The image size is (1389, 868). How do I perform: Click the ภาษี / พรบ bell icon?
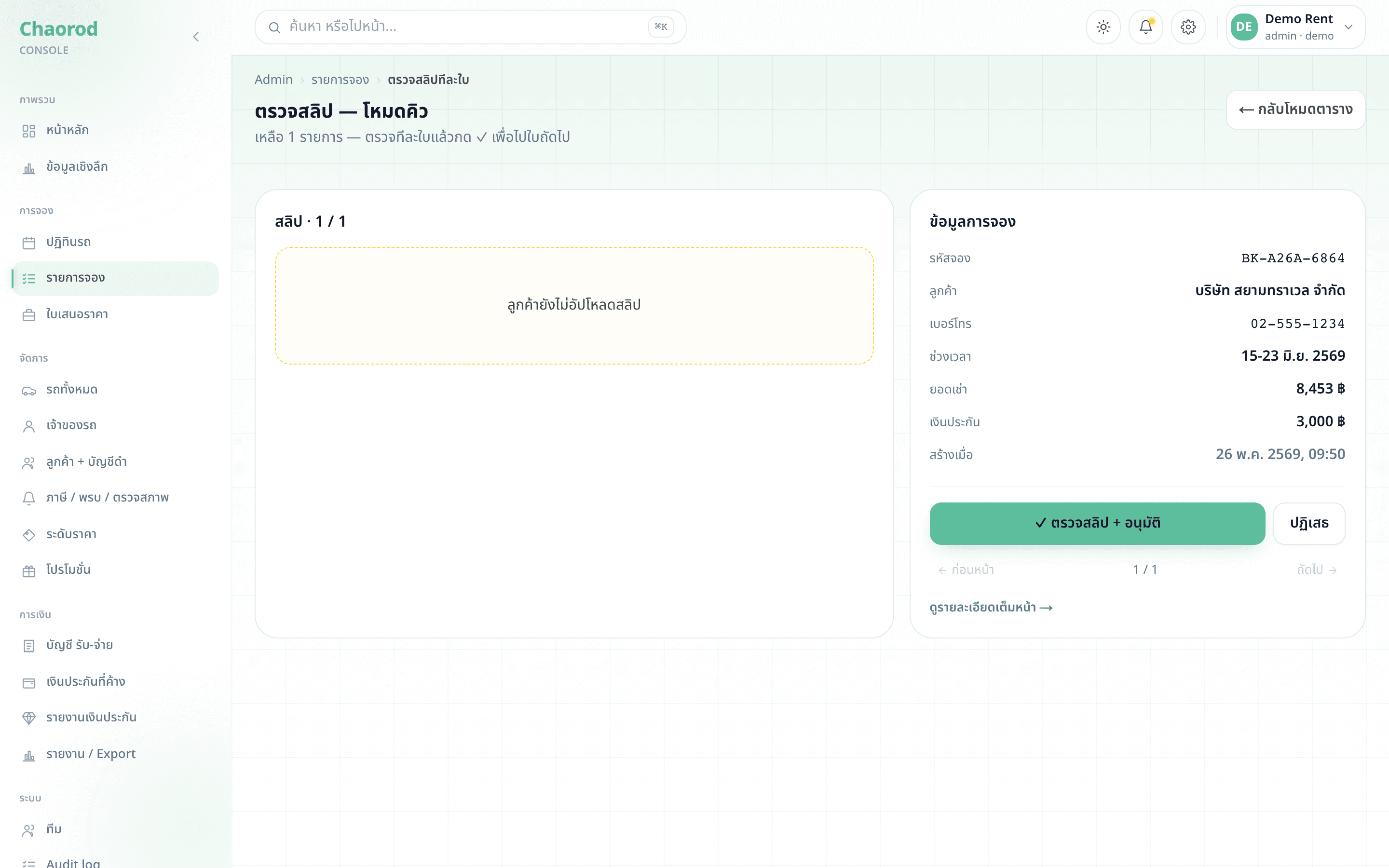pos(29,498)
